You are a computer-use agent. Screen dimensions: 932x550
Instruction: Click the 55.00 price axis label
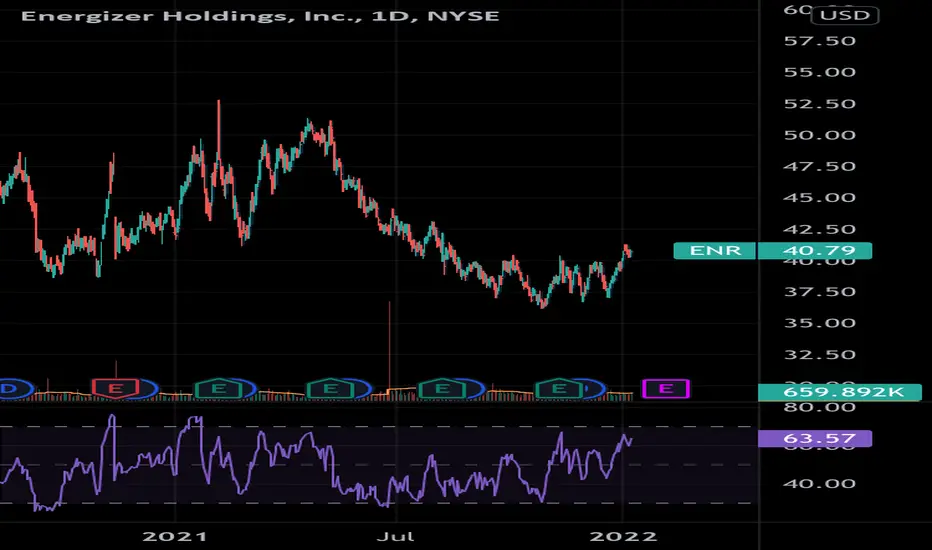pos(820,72)
